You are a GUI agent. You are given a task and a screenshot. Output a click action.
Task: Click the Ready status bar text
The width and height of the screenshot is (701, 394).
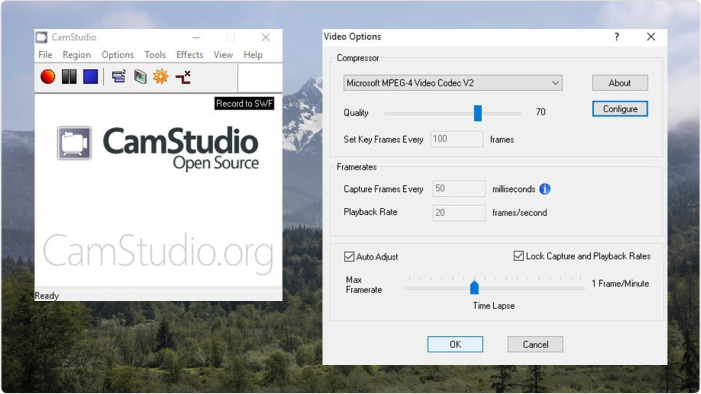(46, 296)
